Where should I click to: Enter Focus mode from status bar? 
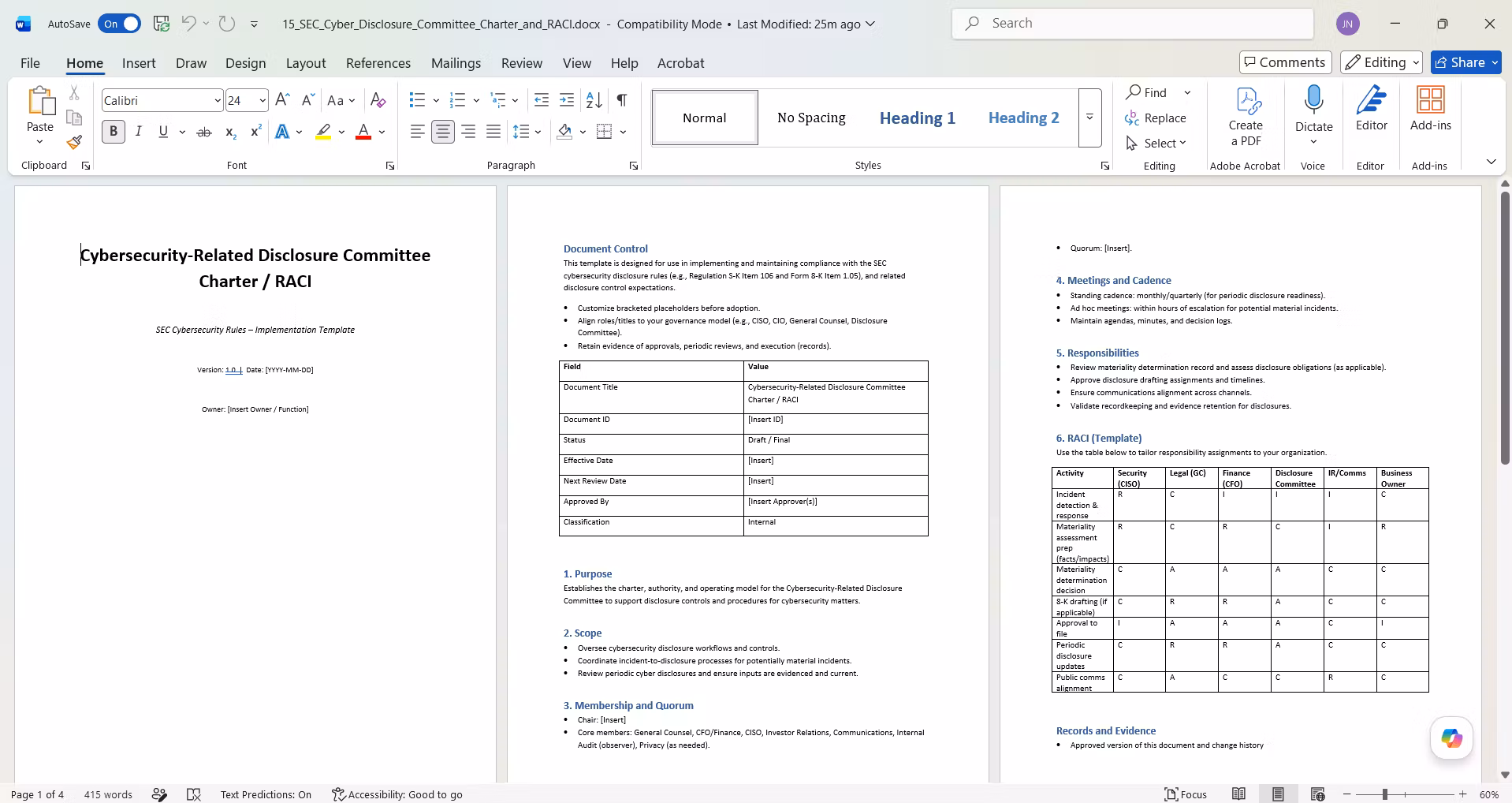tap(1186, 794)
